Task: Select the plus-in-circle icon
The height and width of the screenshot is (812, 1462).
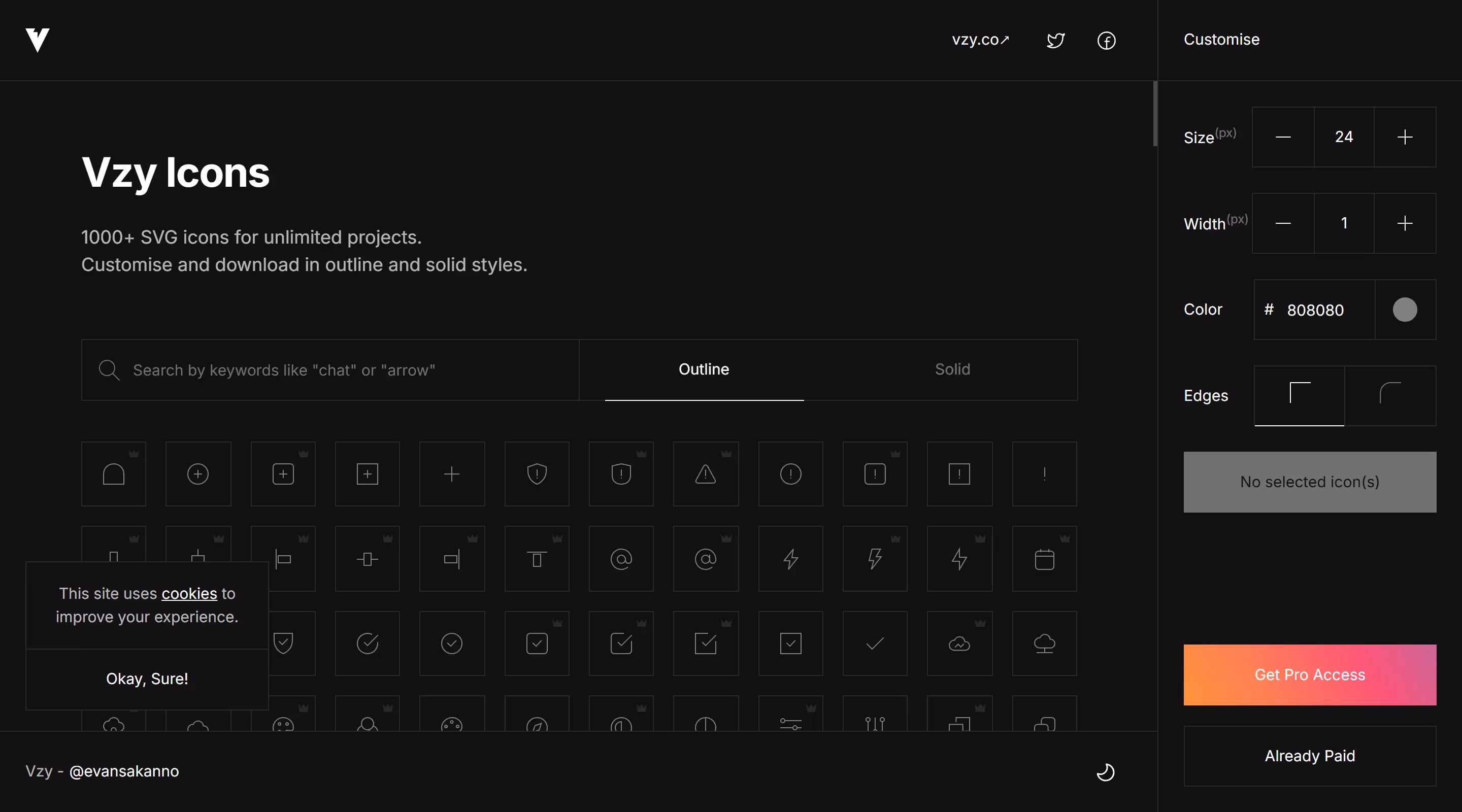Action: 198,474
